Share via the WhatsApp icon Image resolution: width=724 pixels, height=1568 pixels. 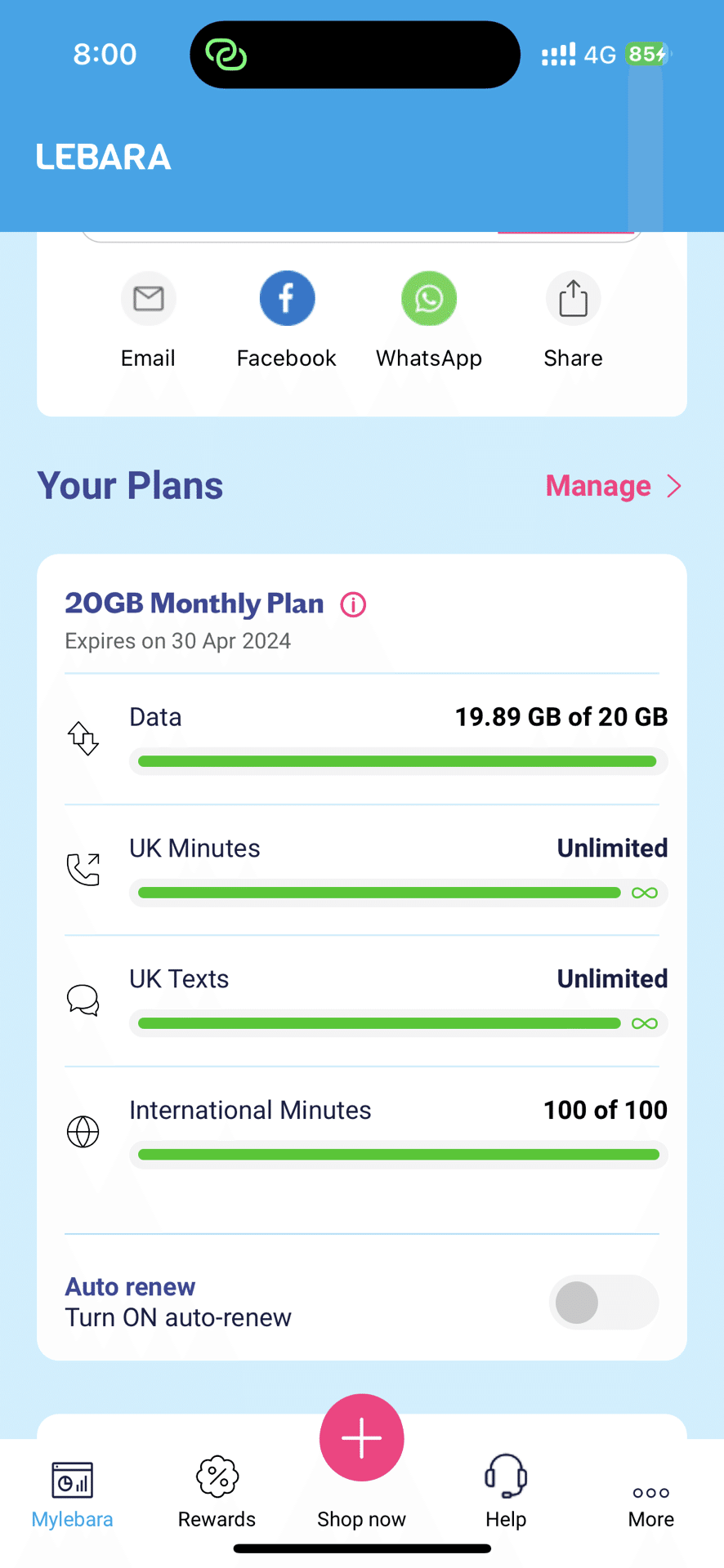pyautogui.click(x=429, y=299)
